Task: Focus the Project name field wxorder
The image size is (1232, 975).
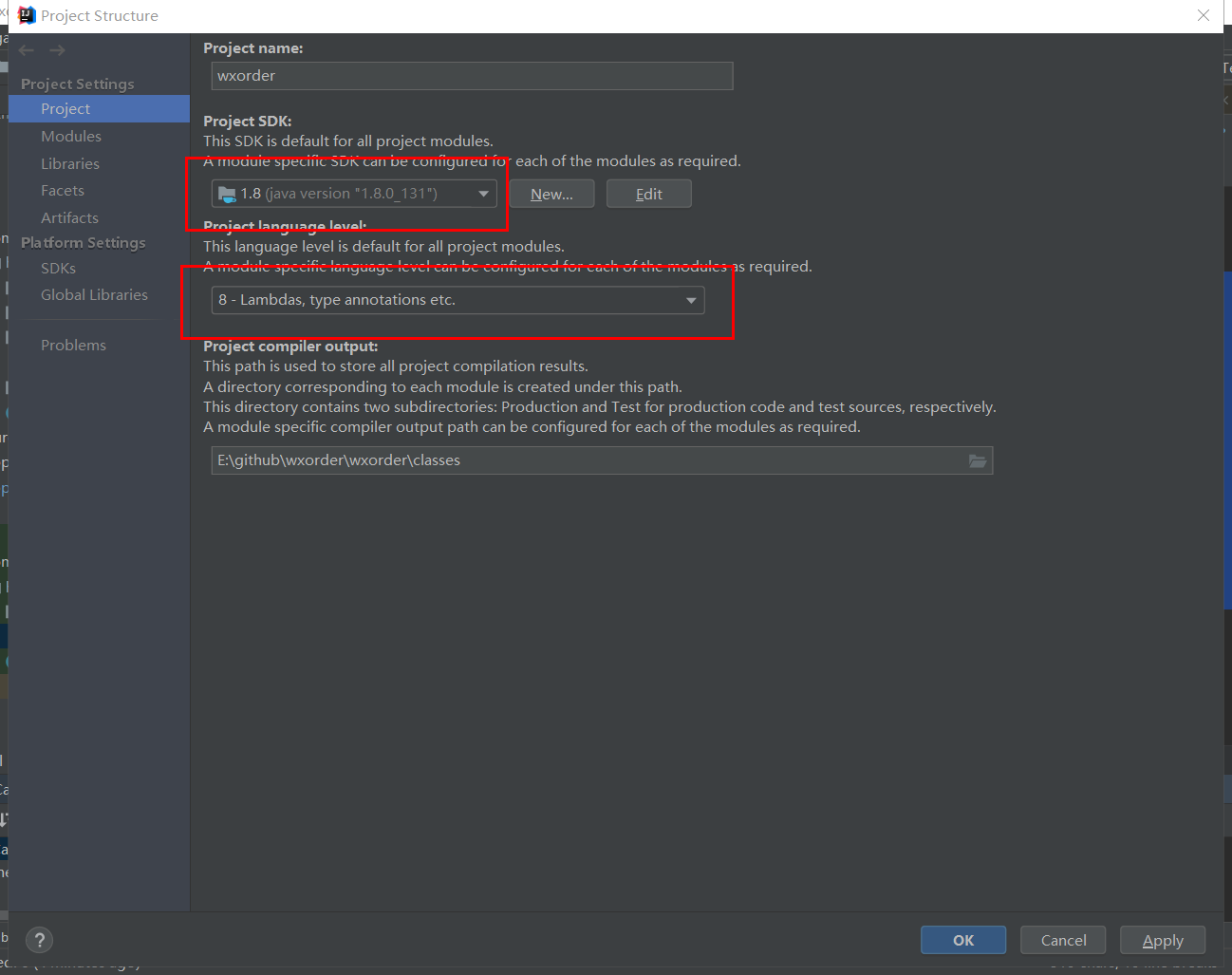Action: (x=472, y=76)
